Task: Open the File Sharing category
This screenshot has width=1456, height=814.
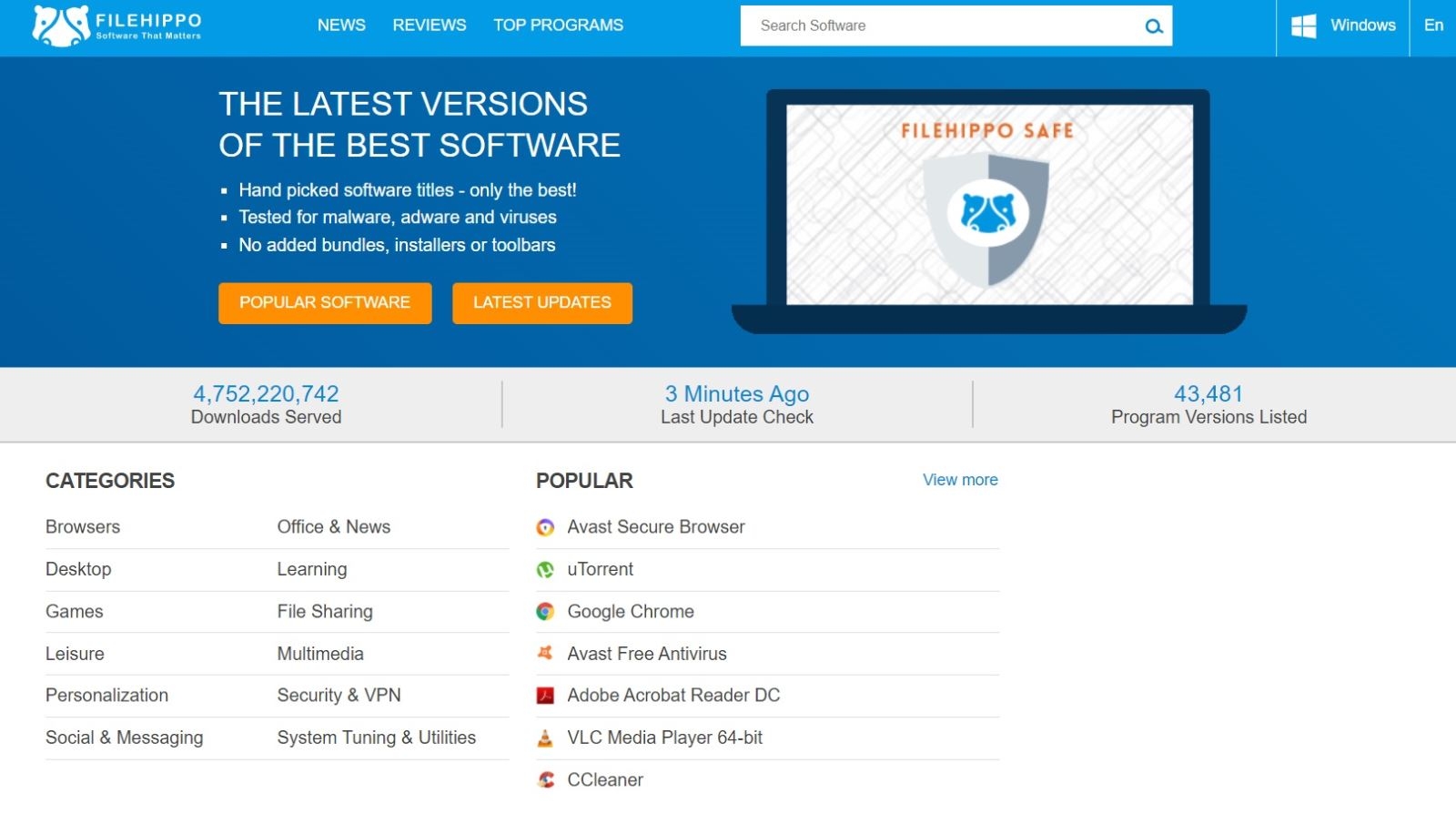Action: click(325, 612)
